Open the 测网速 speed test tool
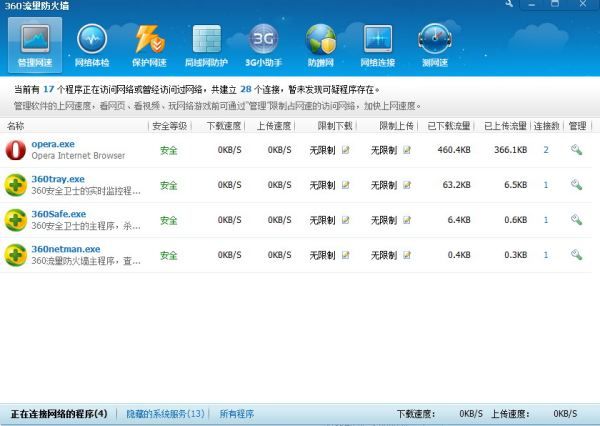Image resolution: width=600 pixels, height=426 pixels. point(435,45)
